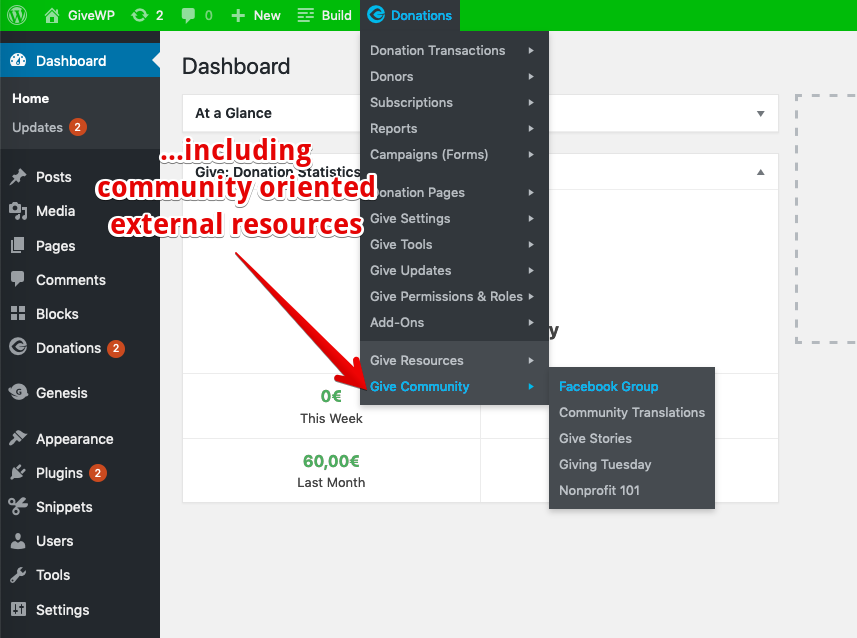Click the Plugins plug icon
Viewport: 857px width, 638px height.
[18, 472]
